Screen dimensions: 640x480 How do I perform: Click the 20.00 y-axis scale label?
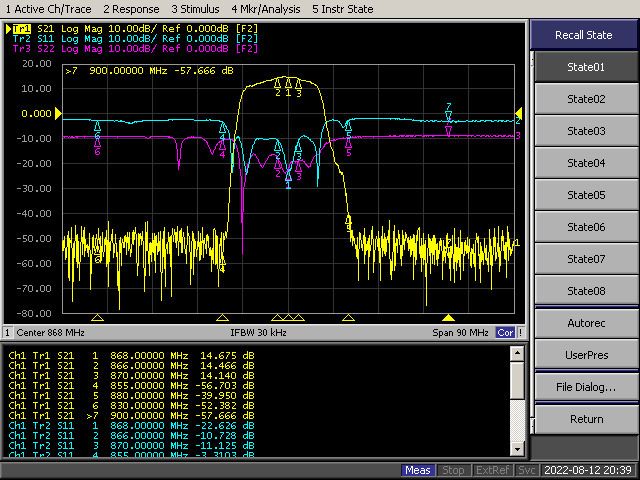pyautogui.click(x=37, y=64)
